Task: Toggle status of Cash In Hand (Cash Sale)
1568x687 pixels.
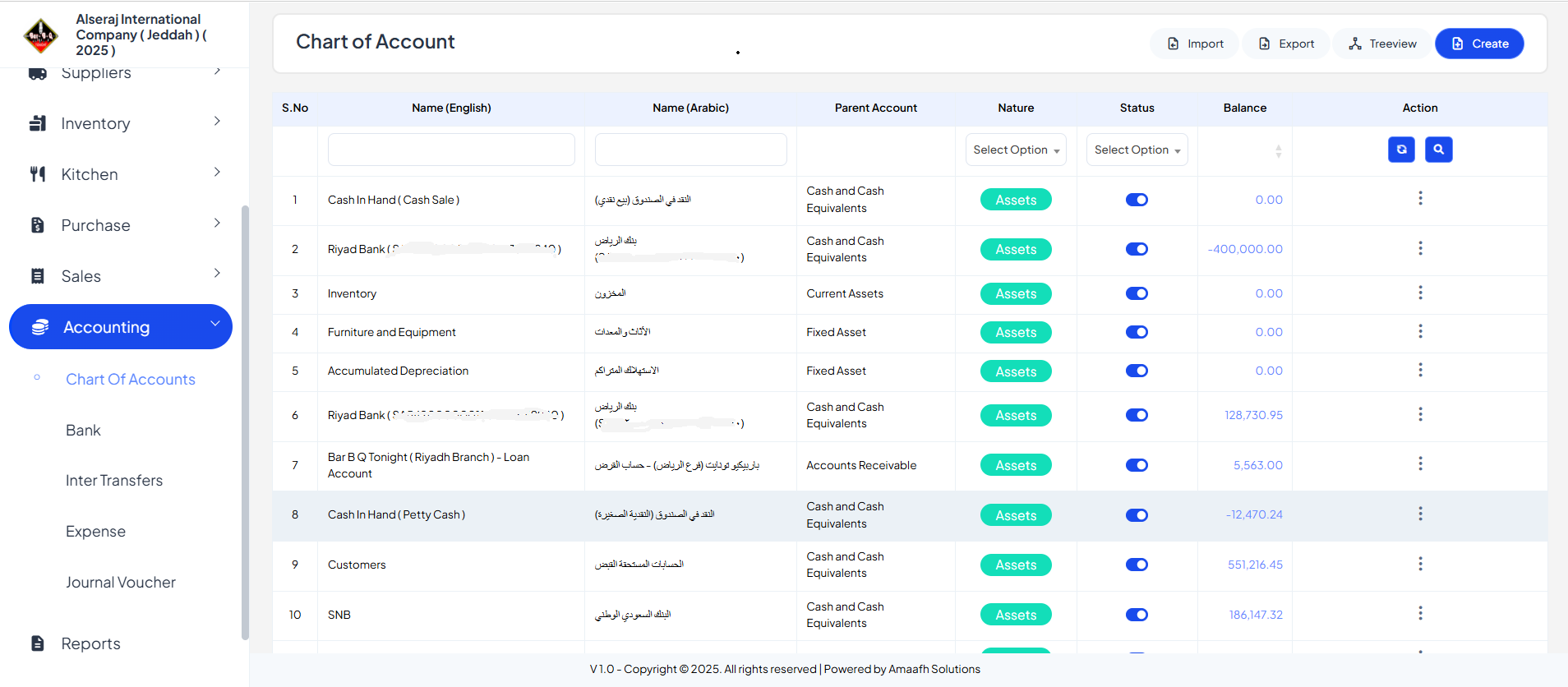Action: click(1137, 200)
